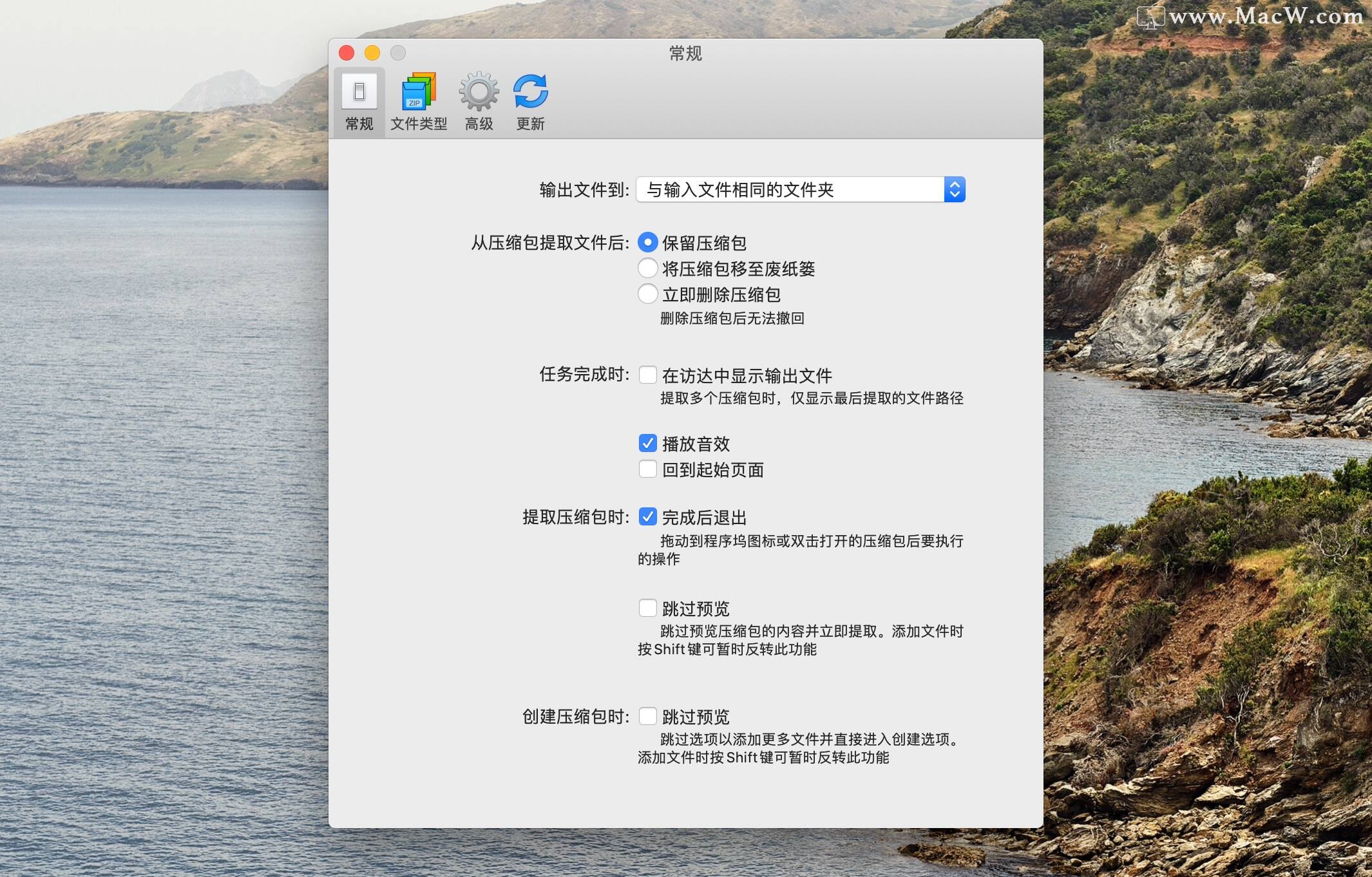Screen dimensions: 1372x877
Task: Select the 高级 gear icon
Action: 478,92
